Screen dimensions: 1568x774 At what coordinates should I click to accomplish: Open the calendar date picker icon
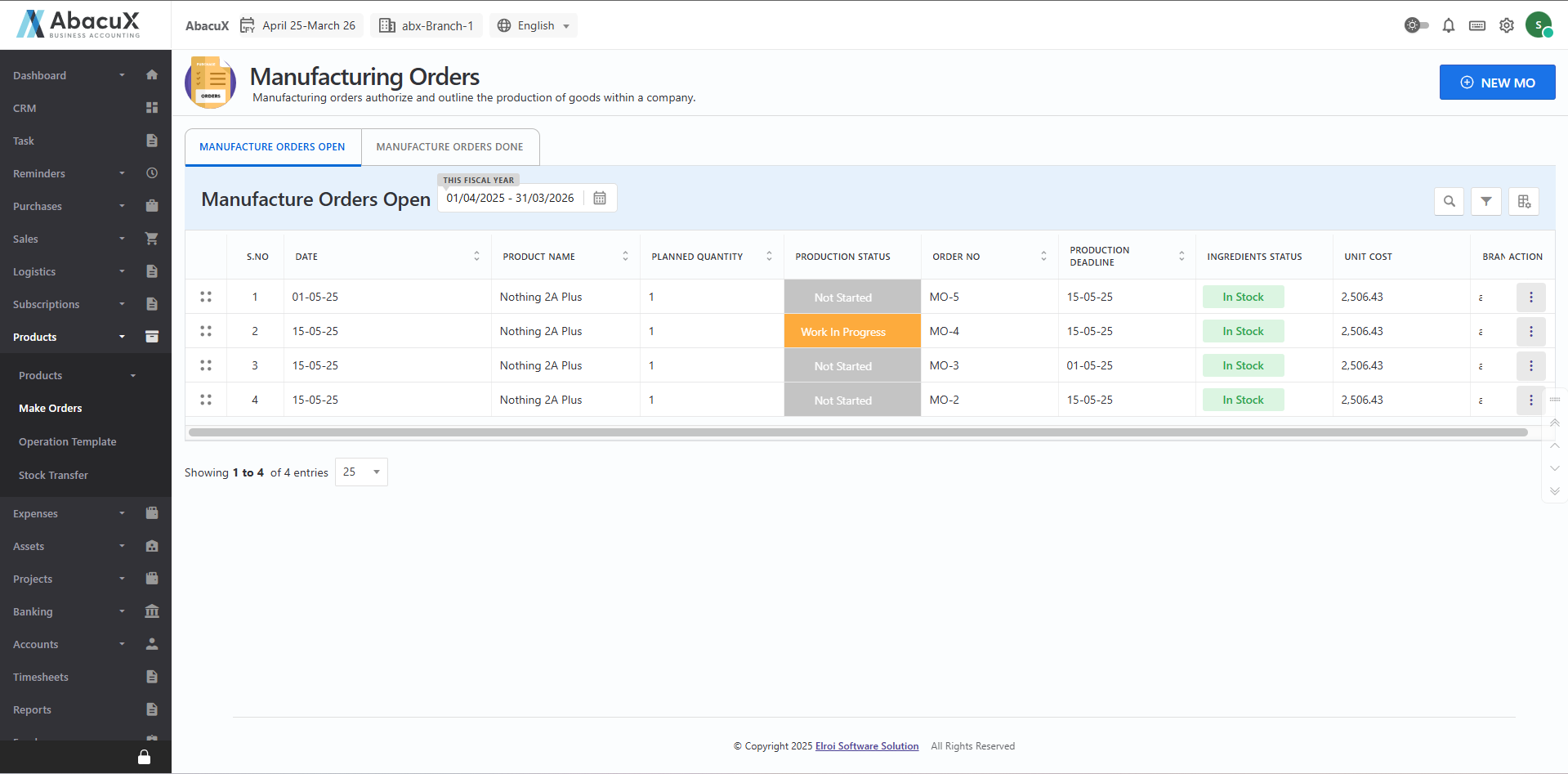(600, 199)
